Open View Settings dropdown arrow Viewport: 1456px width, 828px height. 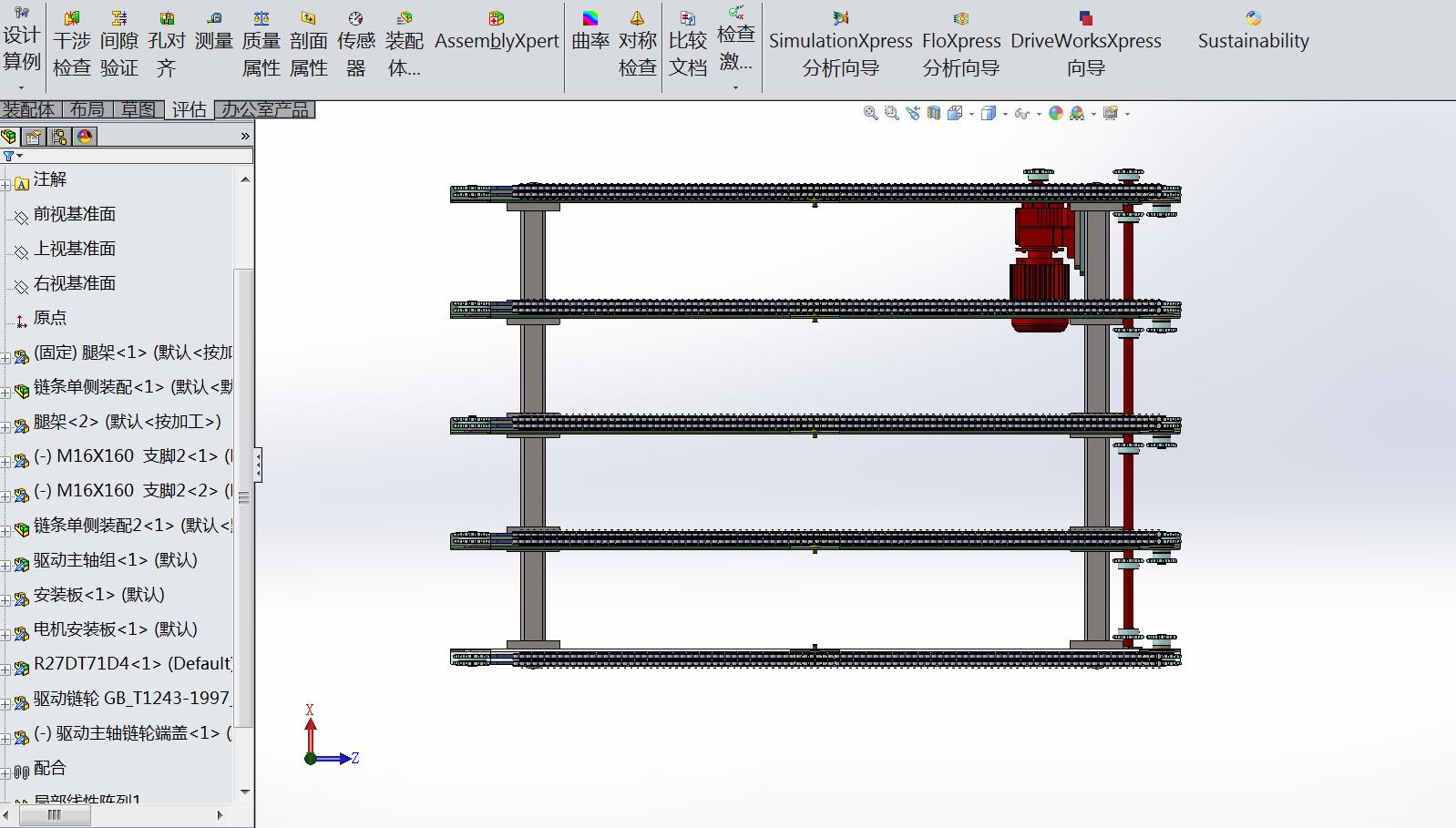pos(1127,114)
